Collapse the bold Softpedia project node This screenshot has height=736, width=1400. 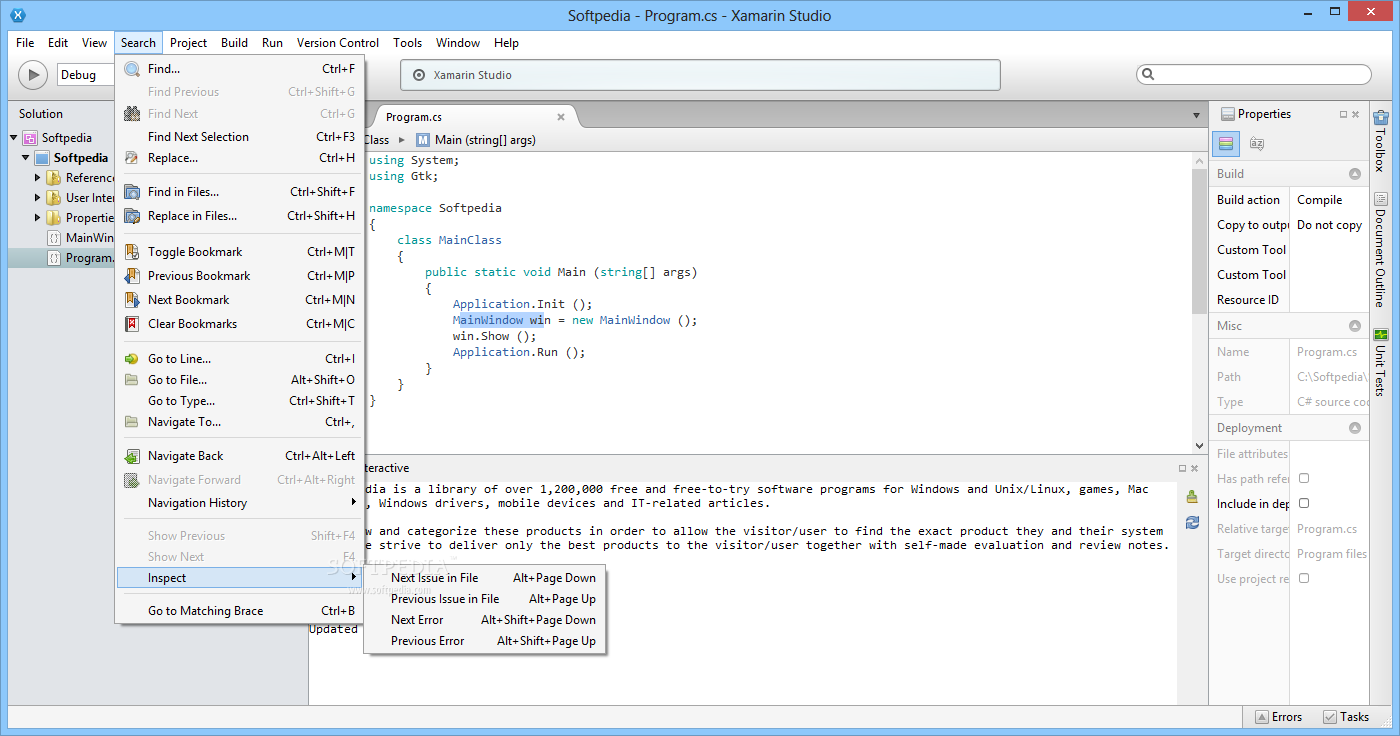click(26, 158)
